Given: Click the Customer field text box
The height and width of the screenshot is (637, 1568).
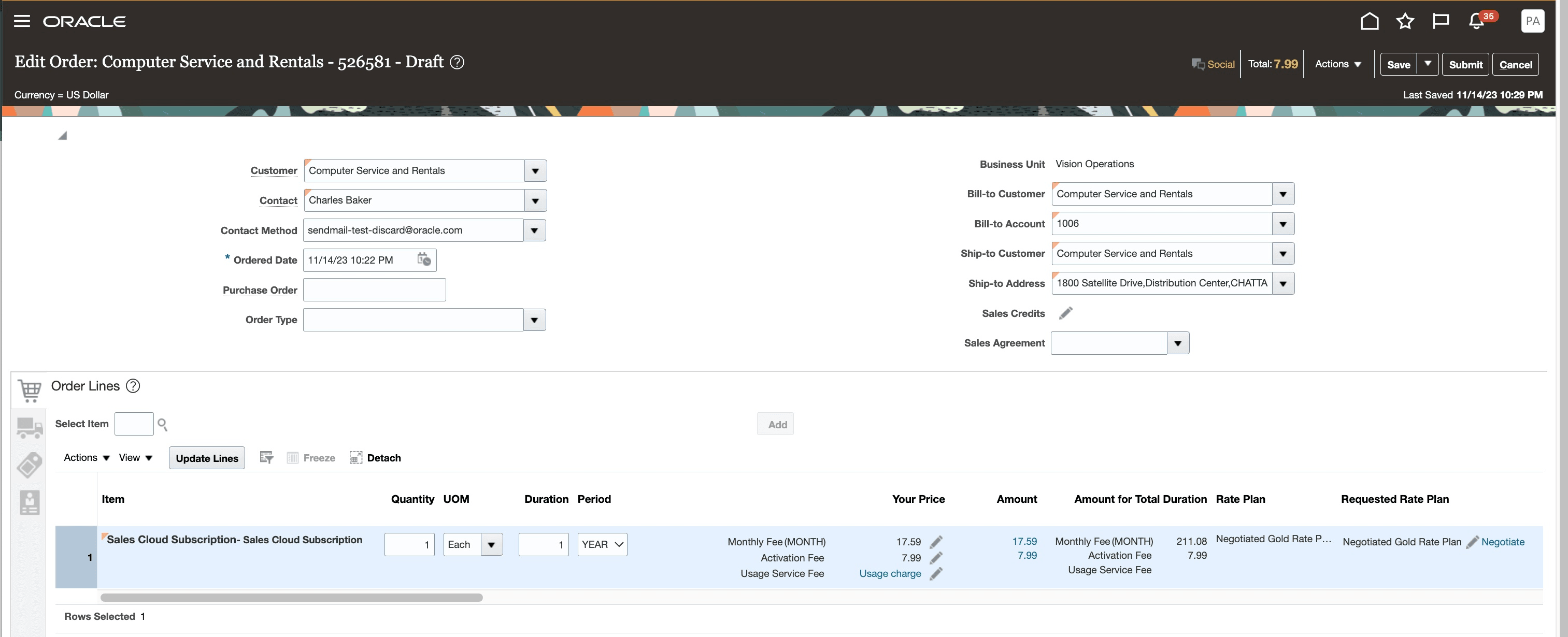Looking at the screenshot, I should (414, 171).
